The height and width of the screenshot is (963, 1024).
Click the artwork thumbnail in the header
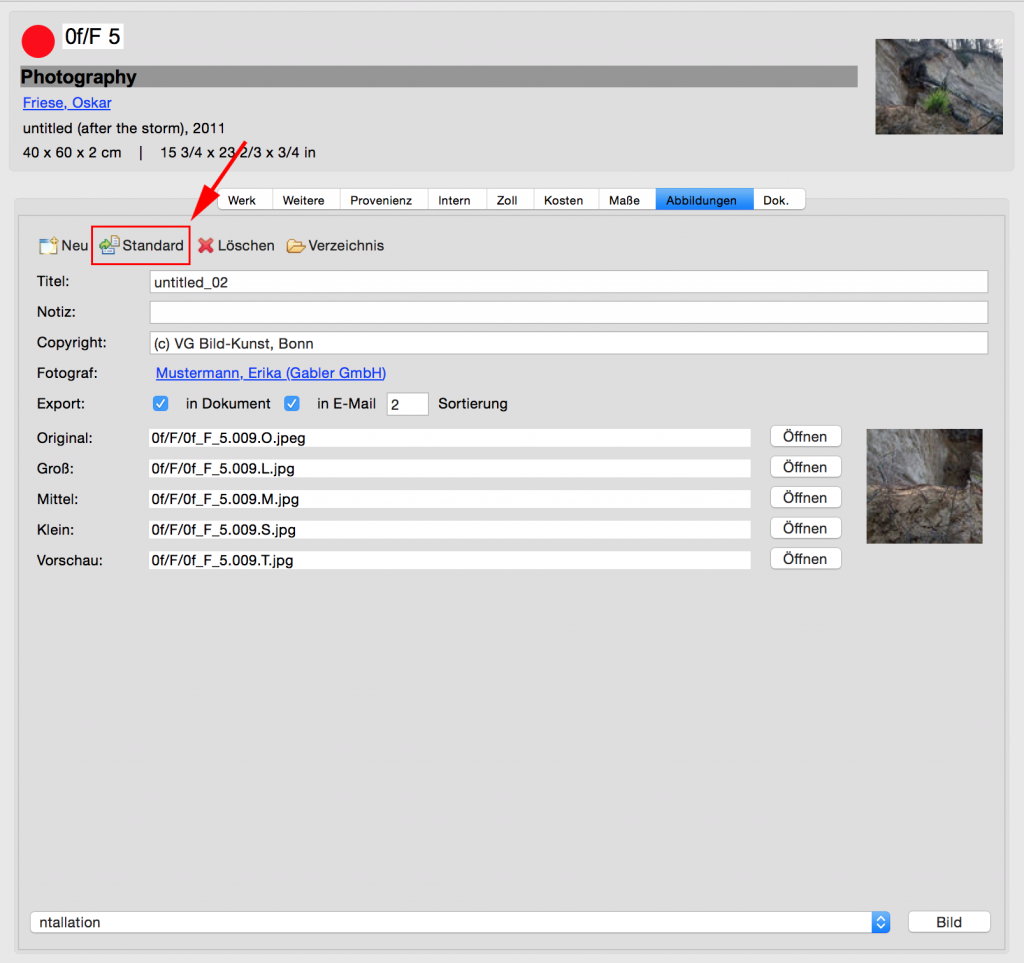point(939,87)
